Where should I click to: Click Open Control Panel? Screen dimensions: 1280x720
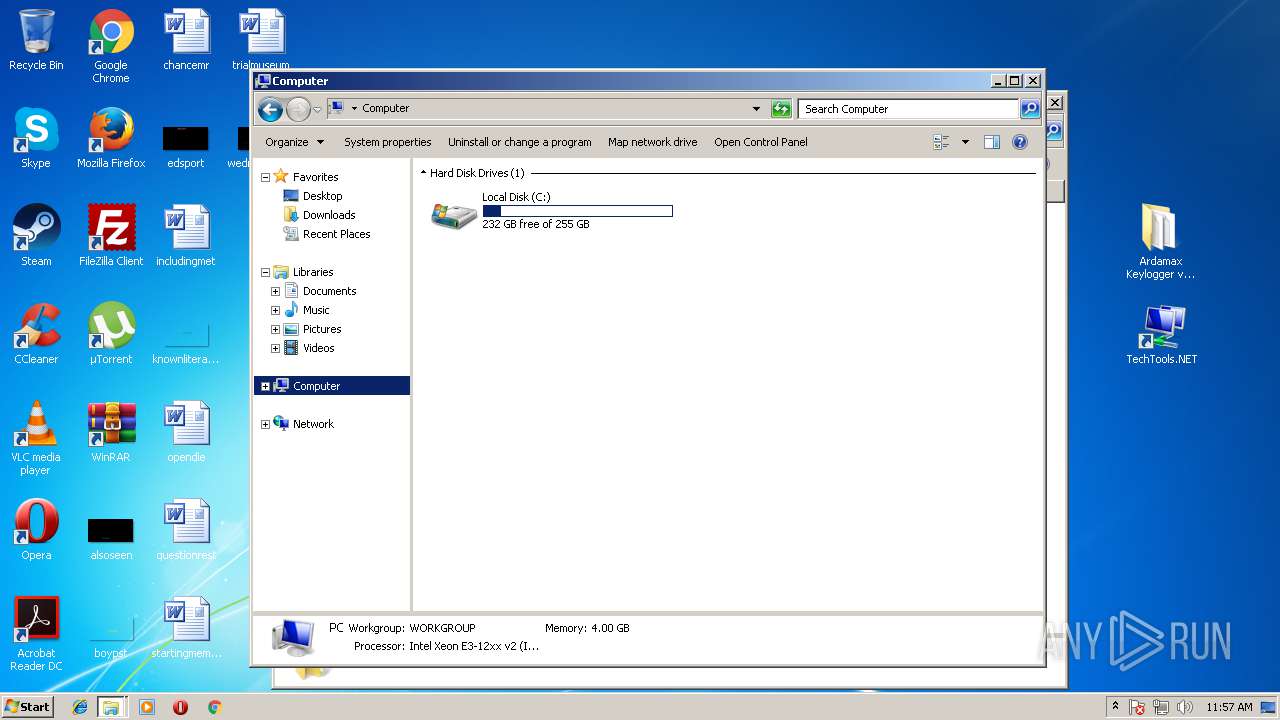pos(761,142)
